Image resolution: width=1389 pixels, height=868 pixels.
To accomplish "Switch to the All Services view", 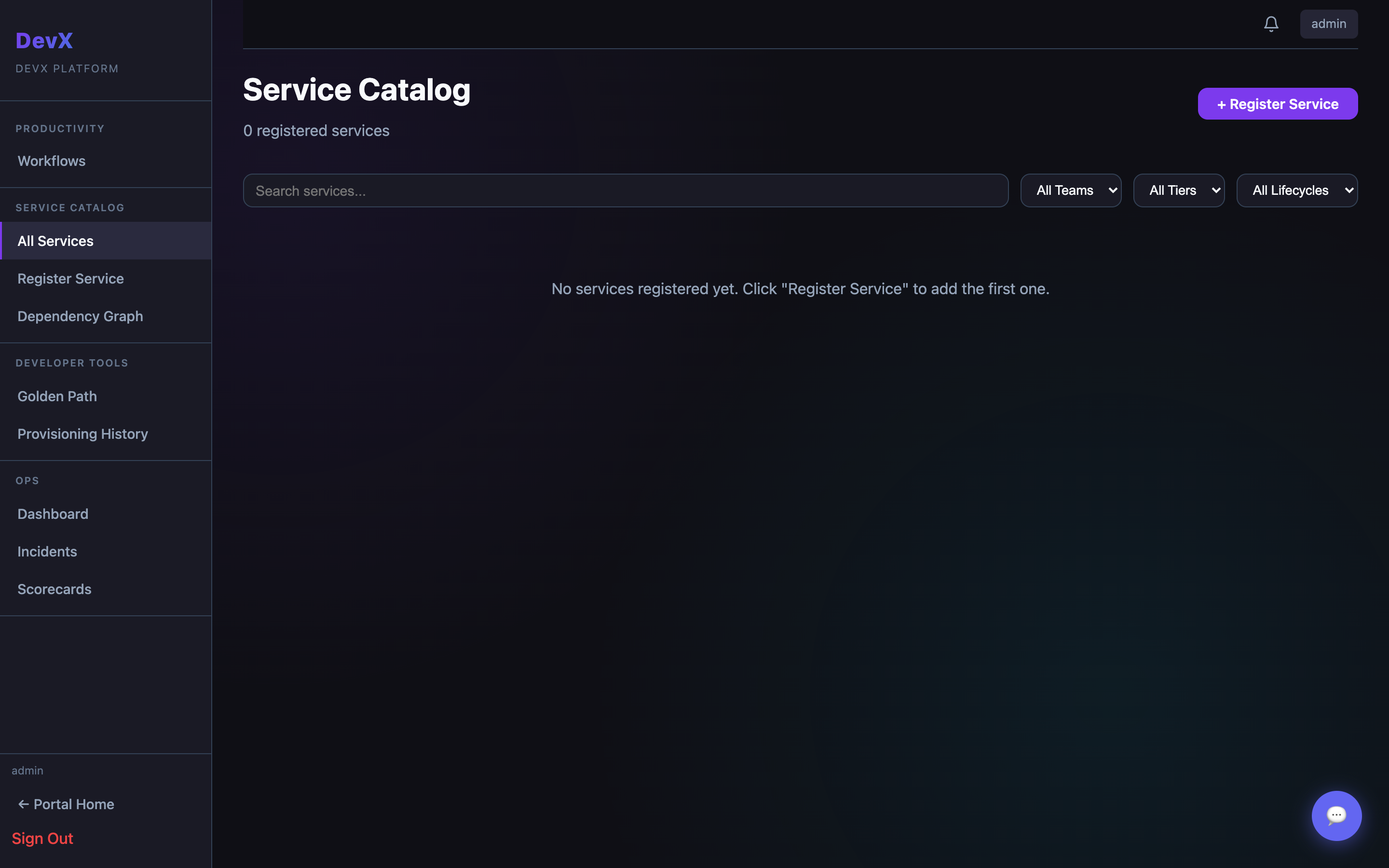I will click(55, 241).
